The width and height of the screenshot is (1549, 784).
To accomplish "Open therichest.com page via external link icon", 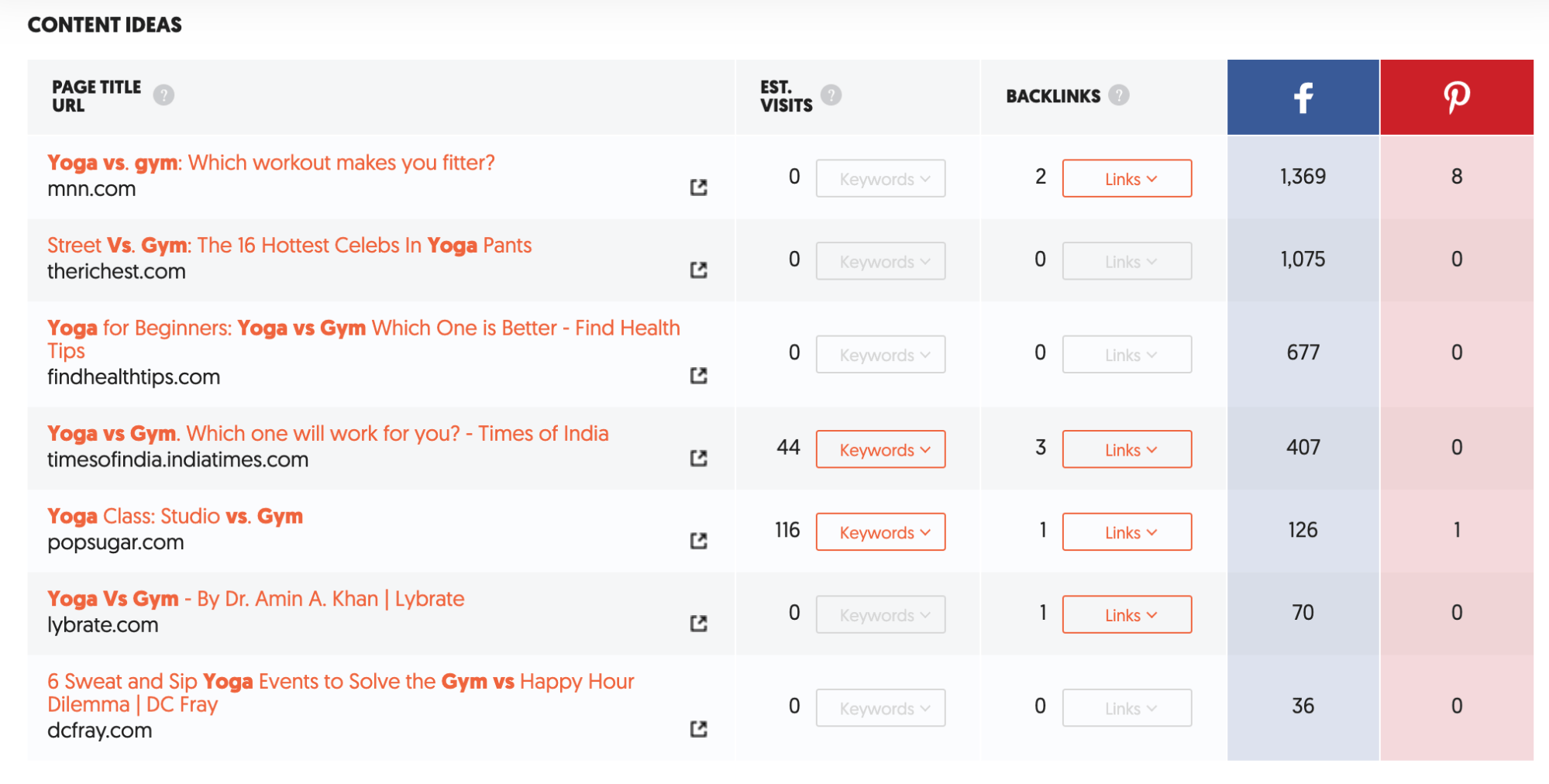I will pos(698,270).
